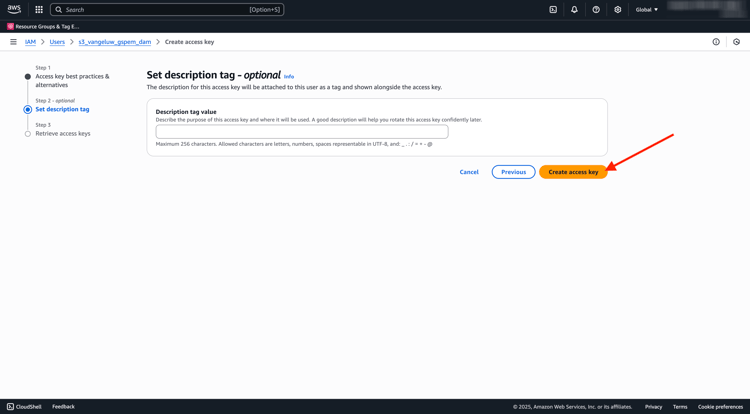Open the s3_vangeluw_gspem_dam user breadcrumb
Image resolution: width=750 pixels, height=414 pixels.
point(115,42)
